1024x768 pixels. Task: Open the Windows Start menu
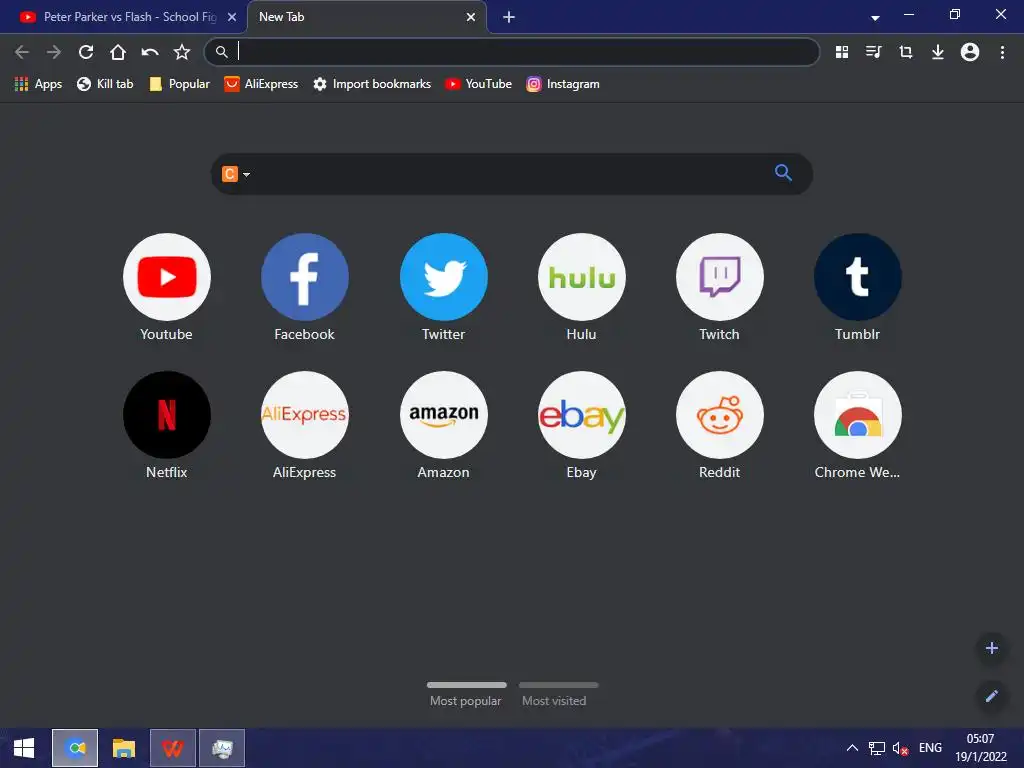[24, 748]
